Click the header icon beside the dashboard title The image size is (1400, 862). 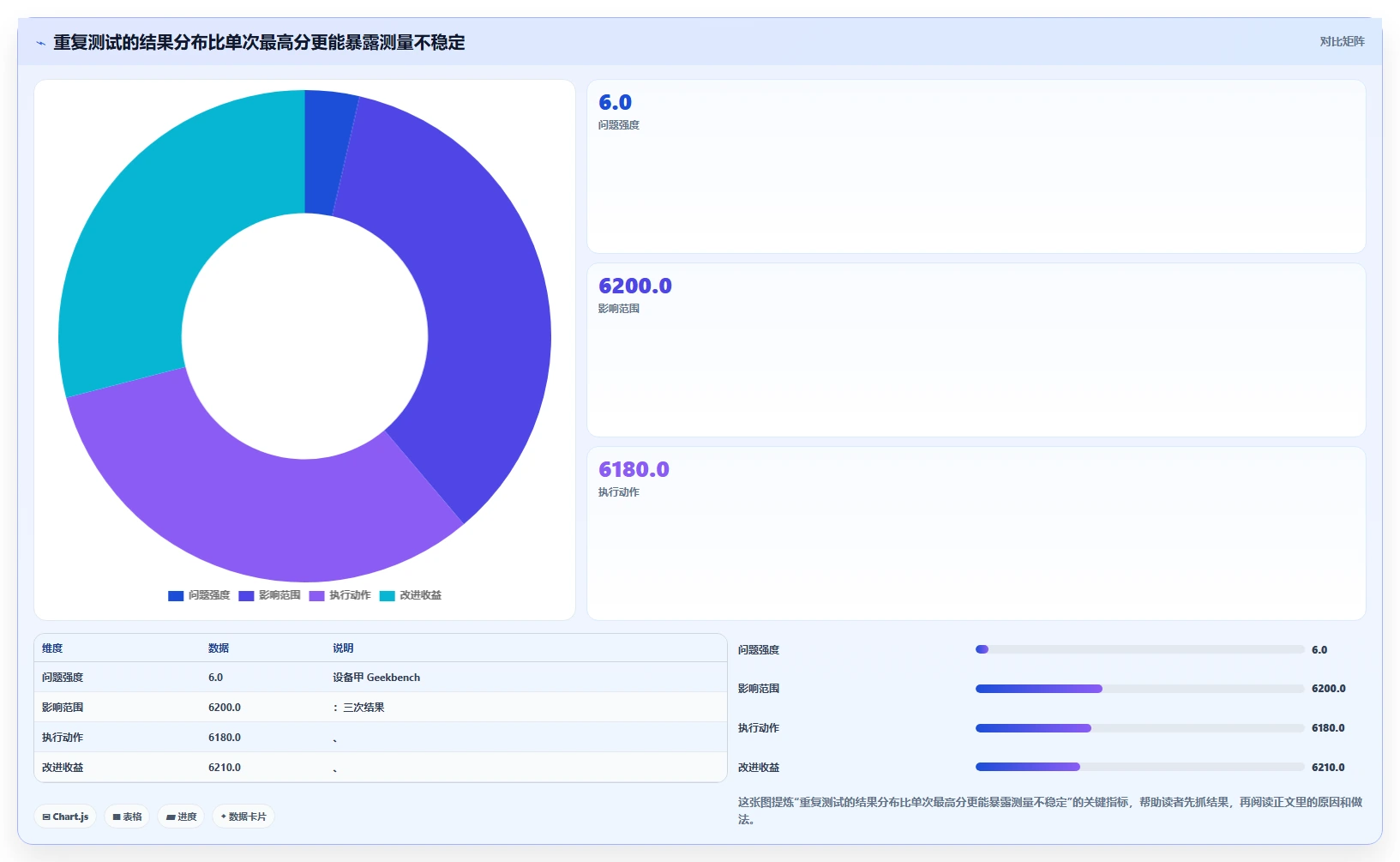[x=40, y=43]
